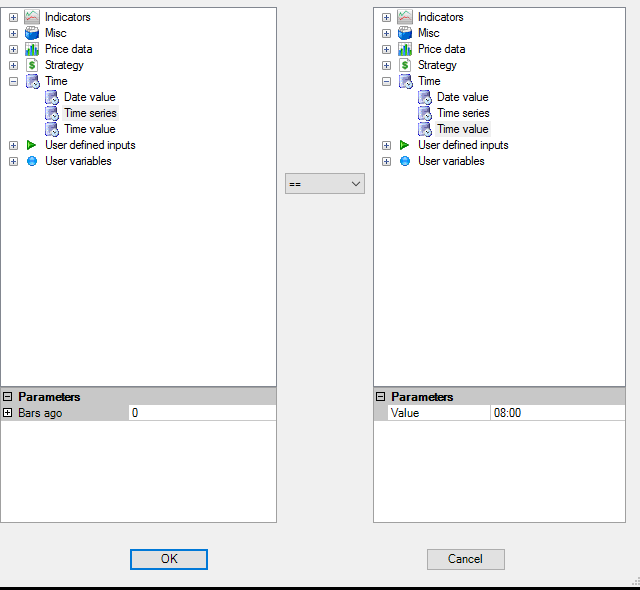Click the Bars ago parameter label
Image resolution: width=640 pixels, height=590 pixels.
pyautogui.click(x=40, y=413)
